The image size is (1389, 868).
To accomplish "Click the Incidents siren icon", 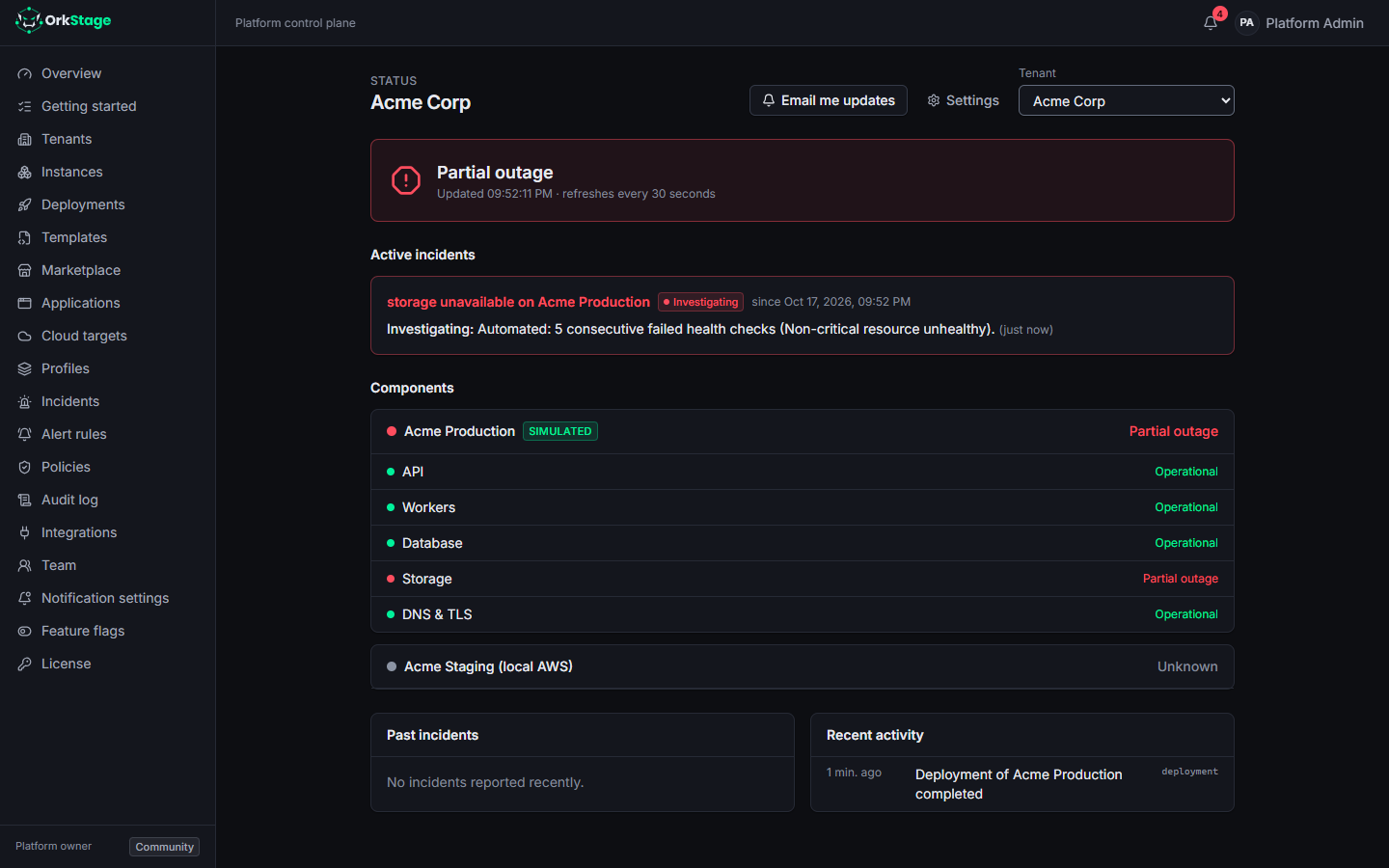I will 25,401.
